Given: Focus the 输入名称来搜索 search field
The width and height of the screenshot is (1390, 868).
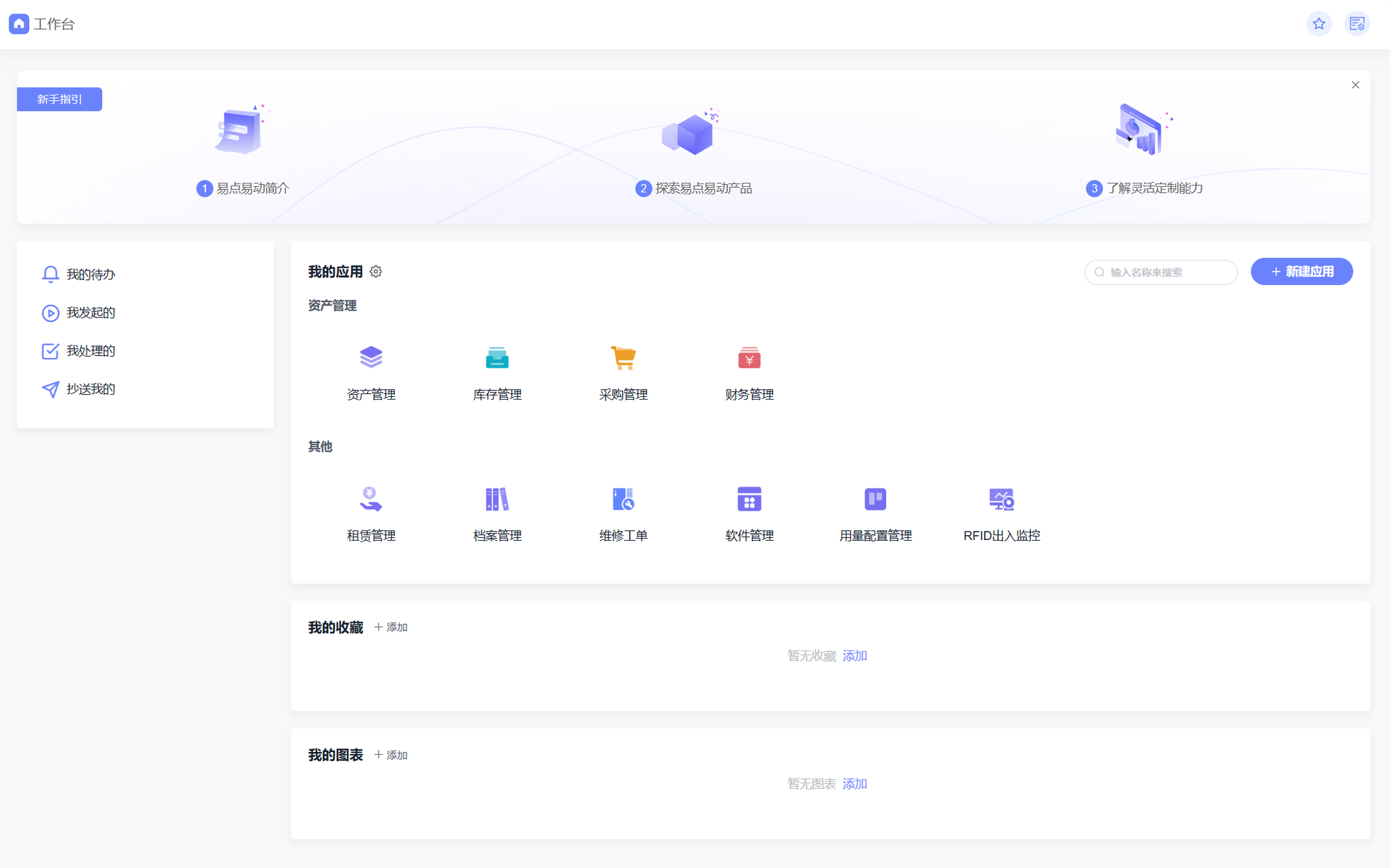Looking at the screenshot, I should 1161,272.
